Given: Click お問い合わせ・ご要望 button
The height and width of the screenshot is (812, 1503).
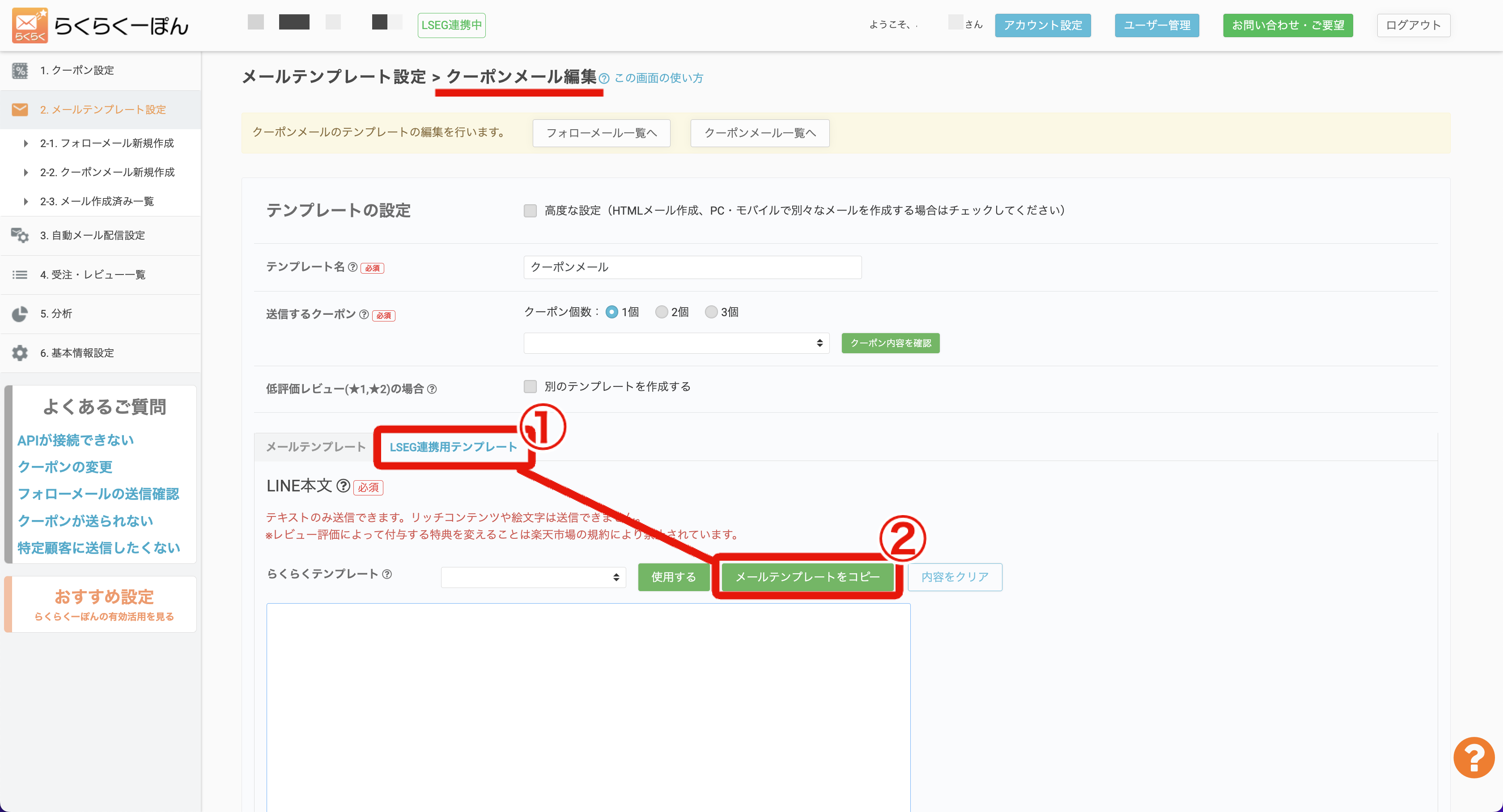Looking at the screenshot, I should [1288, 25].
